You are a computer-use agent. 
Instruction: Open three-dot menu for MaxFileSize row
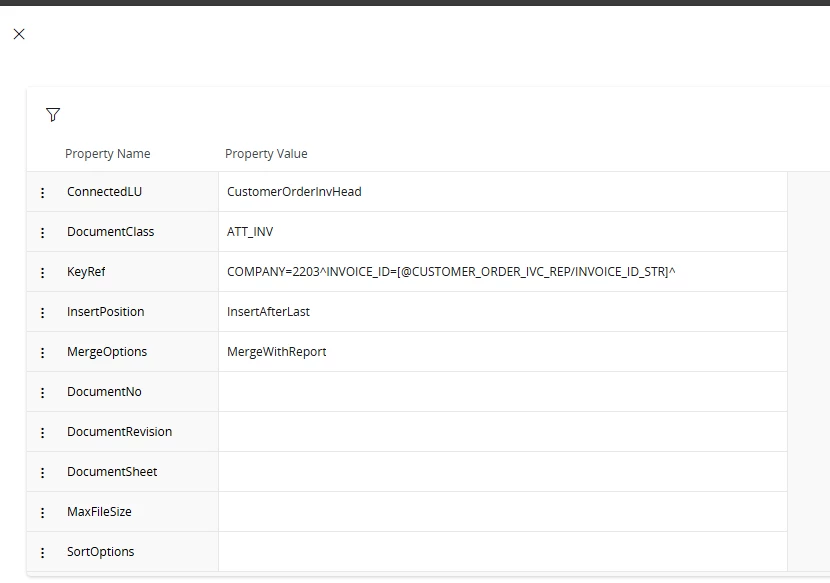pos(42,512)
